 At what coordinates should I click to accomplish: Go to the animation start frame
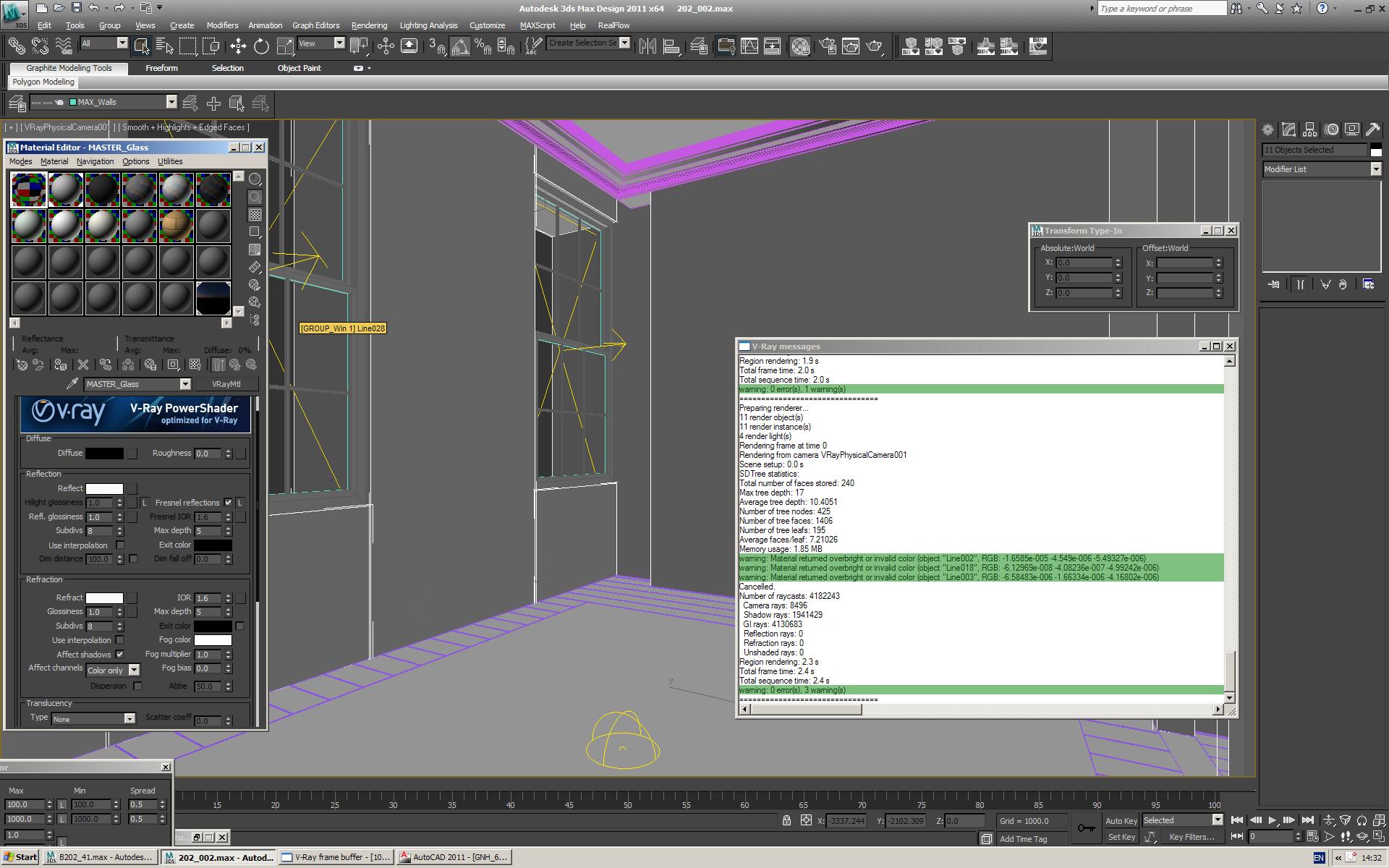pos(1237,820)
